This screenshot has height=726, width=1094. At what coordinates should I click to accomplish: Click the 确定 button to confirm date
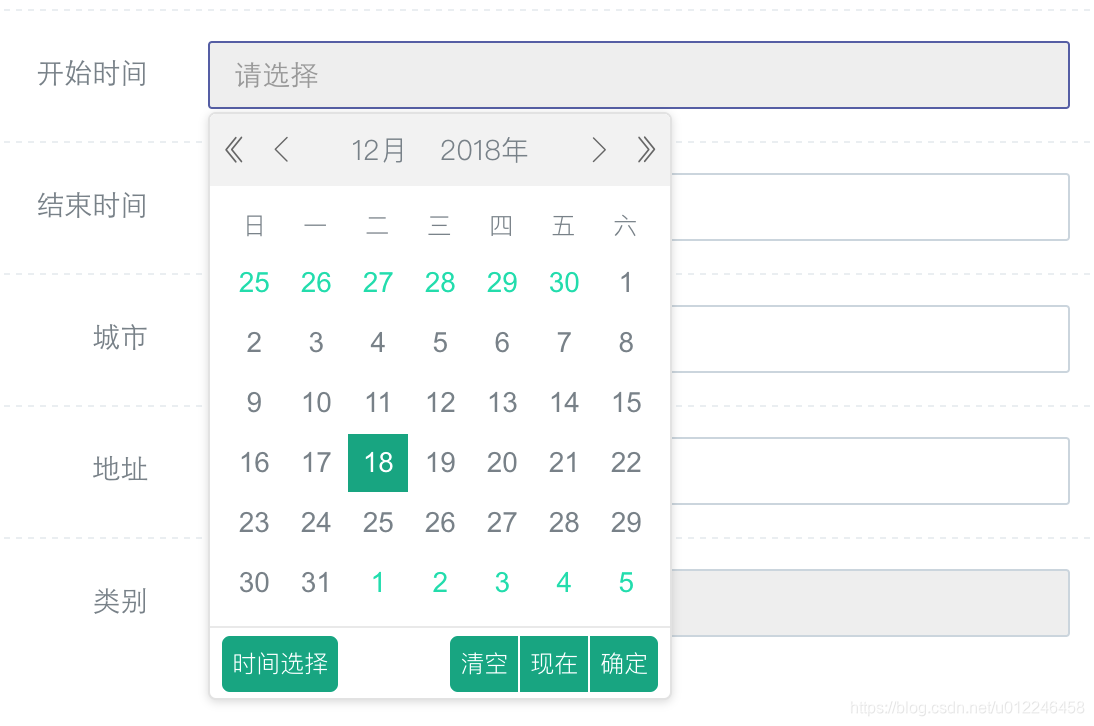[x=623, y=663]
